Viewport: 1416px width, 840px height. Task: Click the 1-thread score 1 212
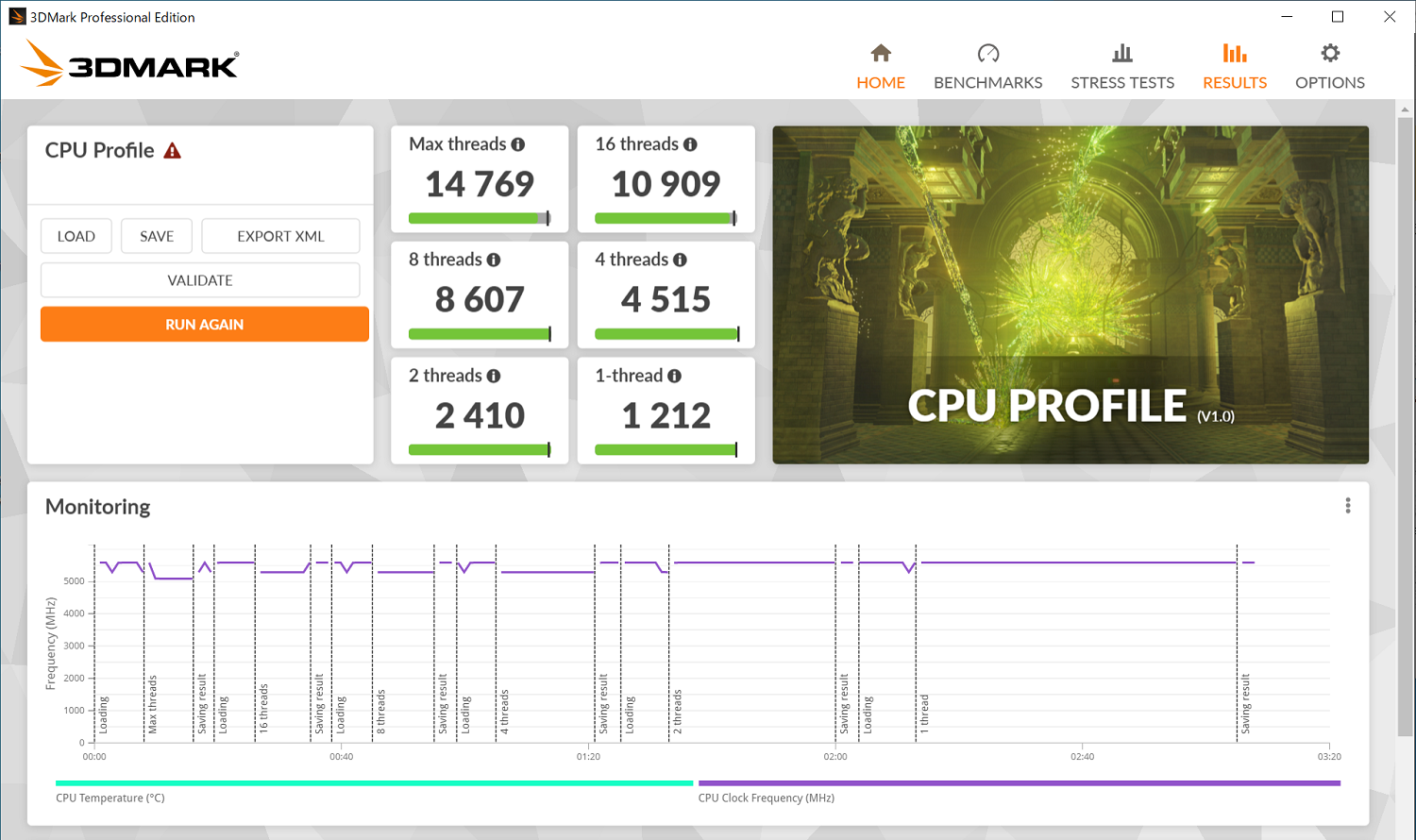tap(666, 416)
